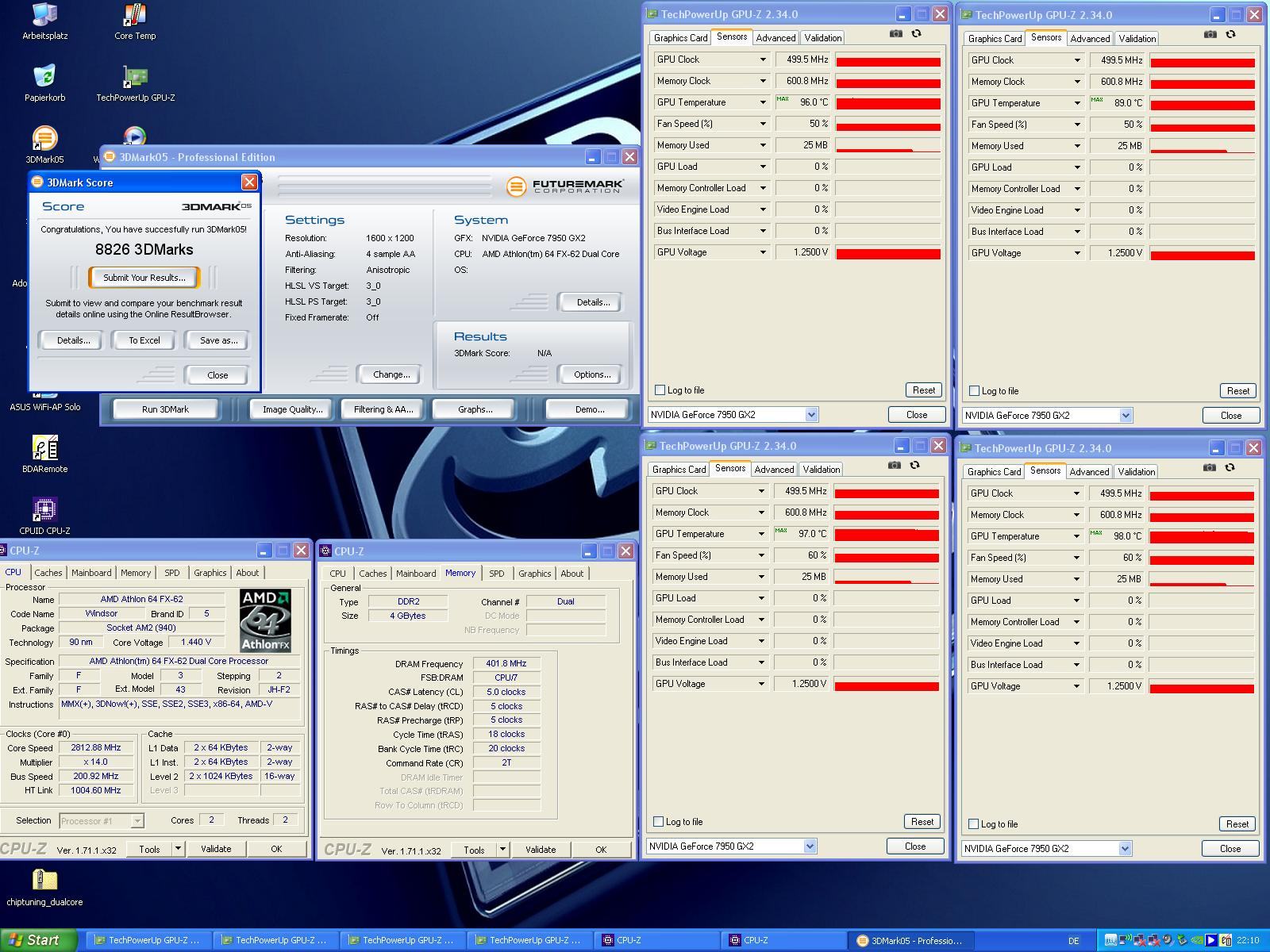This screenshot has width=1270, height=952.
Task: Switch to 3DMark05 Professional taskbar button
Action: pyautogui.click(x=910, y=940)
